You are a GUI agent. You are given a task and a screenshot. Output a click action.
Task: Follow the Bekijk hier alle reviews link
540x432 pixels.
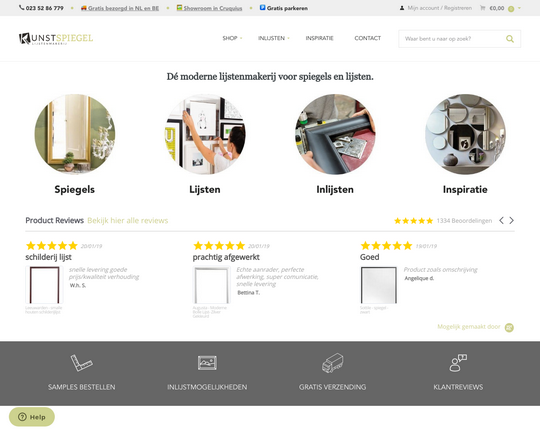pos(127,220)
